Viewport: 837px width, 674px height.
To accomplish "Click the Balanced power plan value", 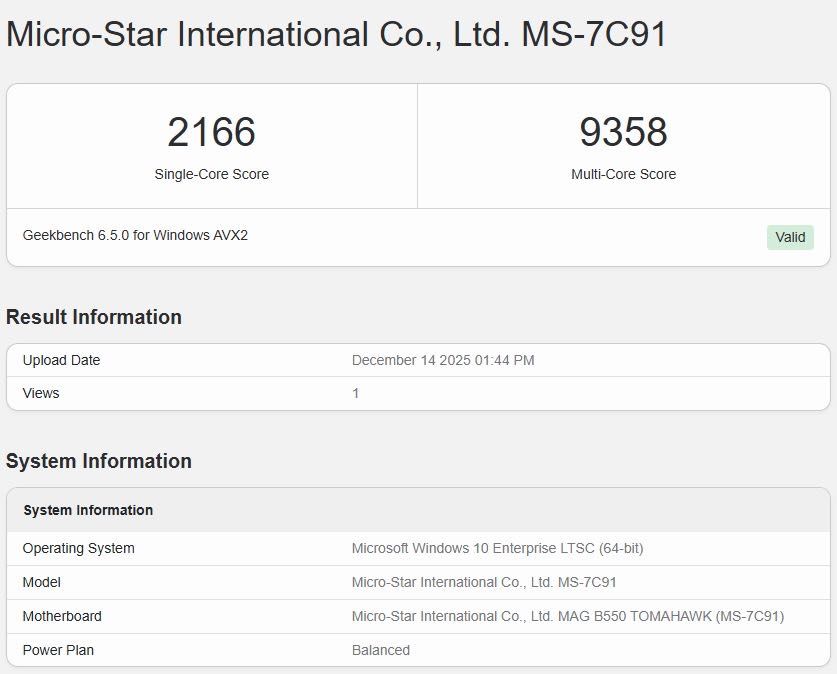I will (381, 650).
